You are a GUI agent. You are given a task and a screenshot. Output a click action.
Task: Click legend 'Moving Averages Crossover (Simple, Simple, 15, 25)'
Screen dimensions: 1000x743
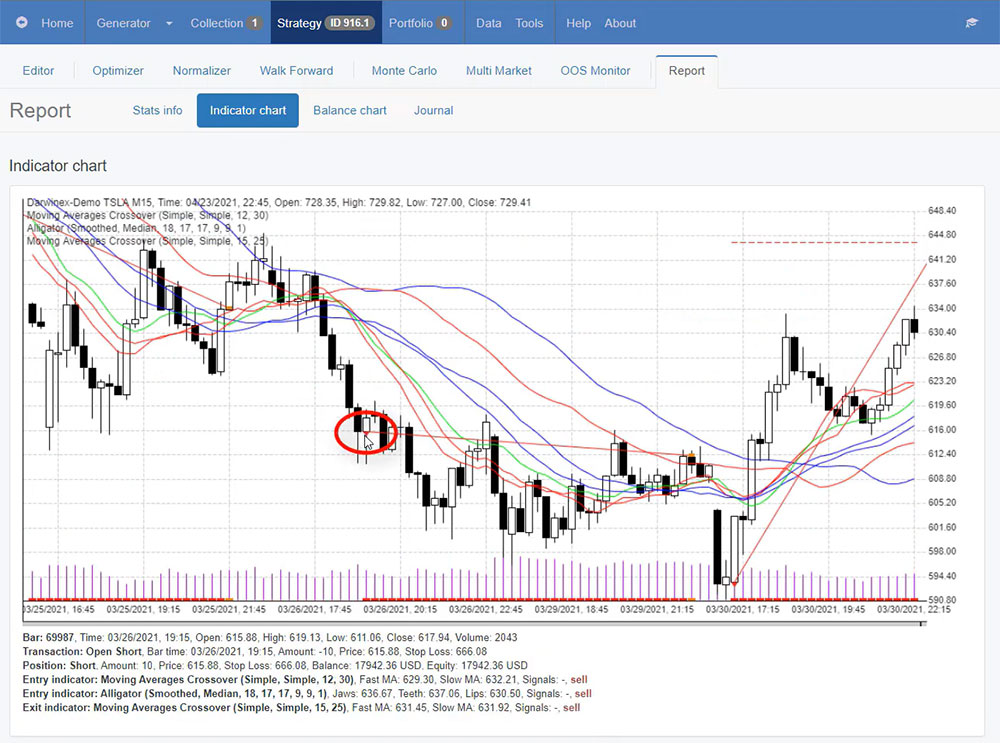coord(147,240)
